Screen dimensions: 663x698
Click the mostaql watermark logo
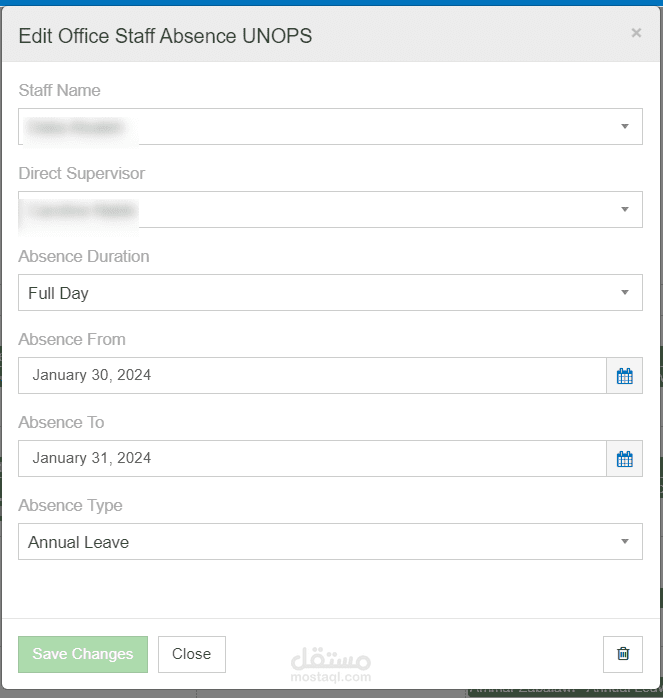tap(331, 665)
